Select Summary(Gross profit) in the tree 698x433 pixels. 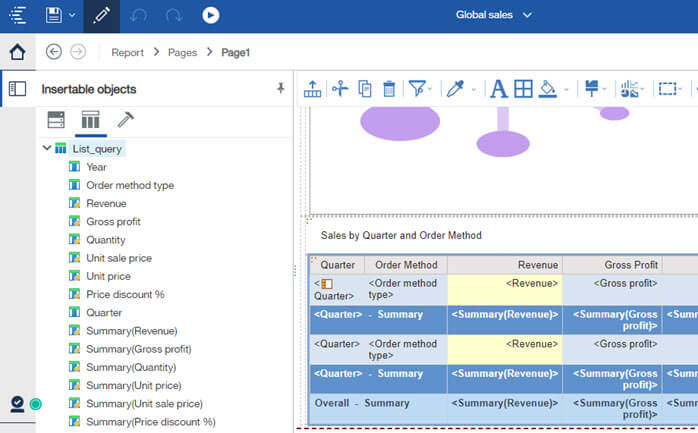(138, 349)
